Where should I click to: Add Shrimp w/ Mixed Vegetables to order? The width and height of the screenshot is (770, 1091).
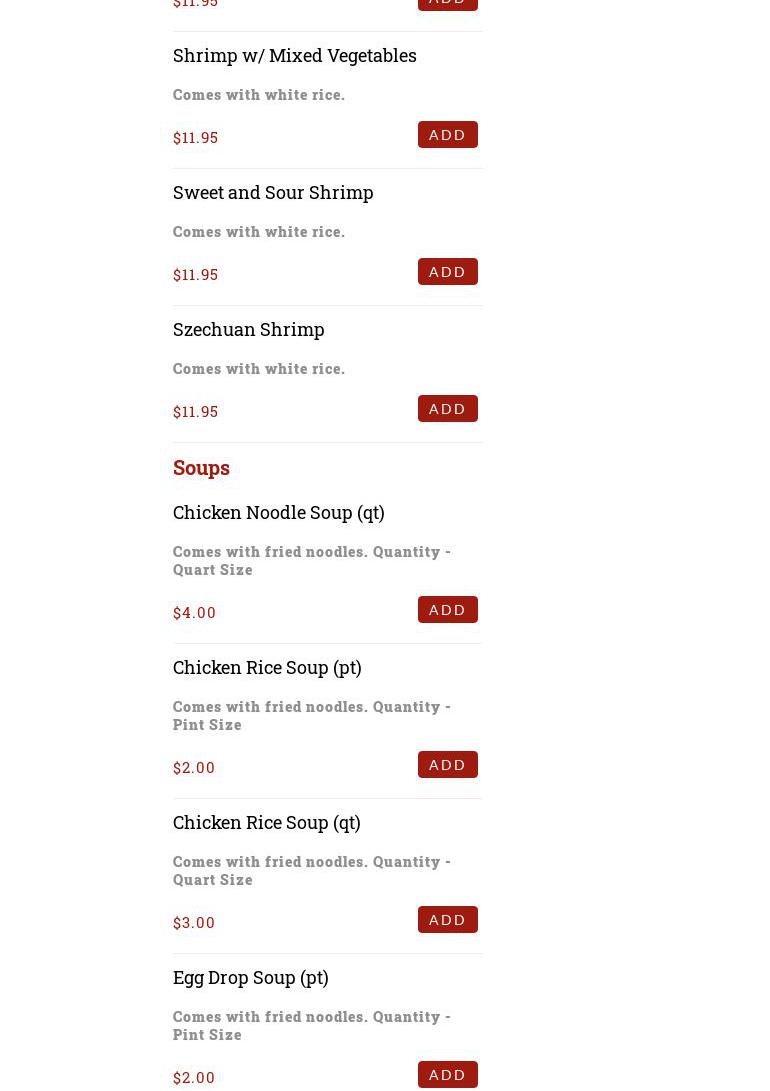tap(447, 135)
